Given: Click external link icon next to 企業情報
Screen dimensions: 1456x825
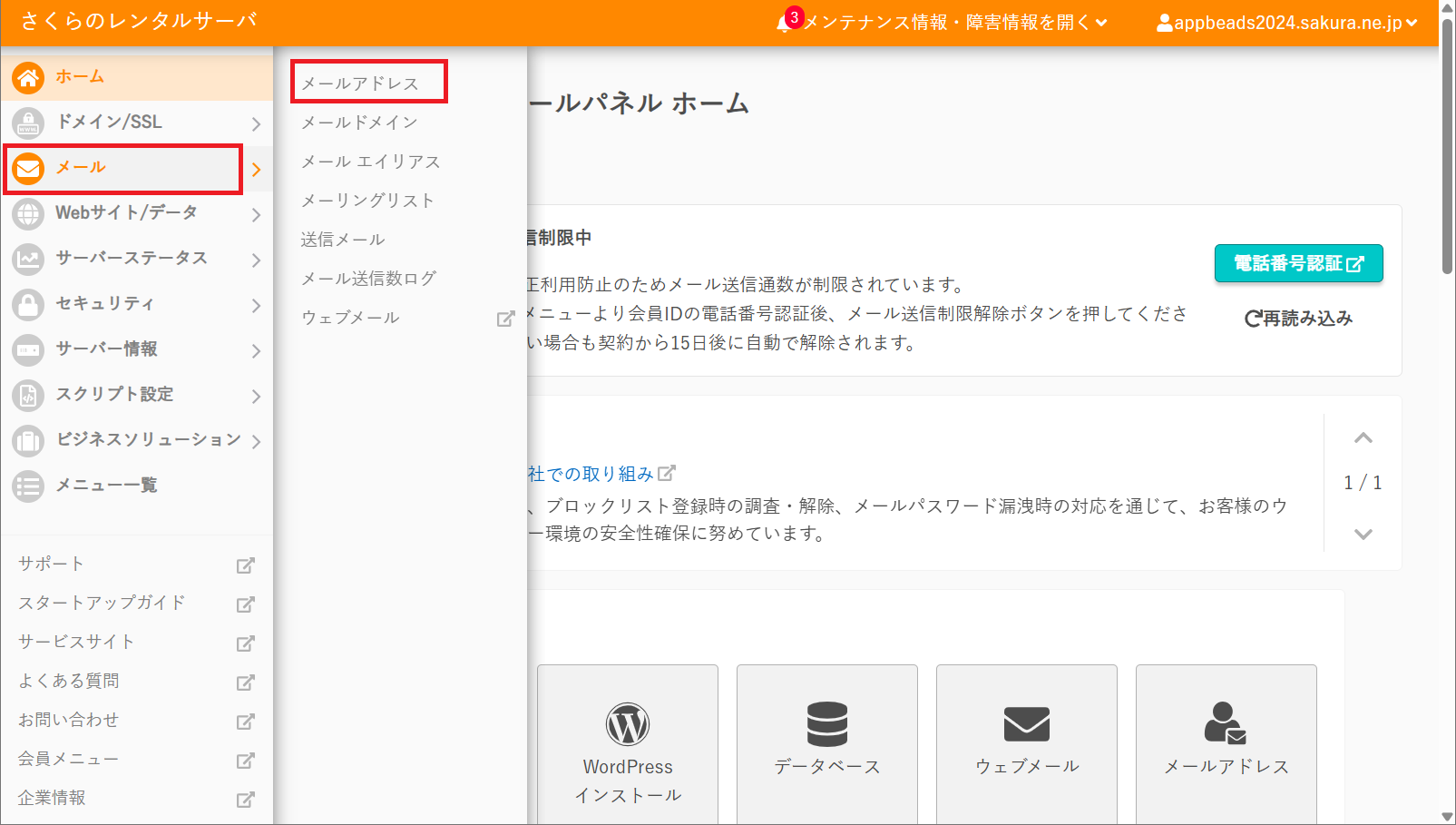Looking at the screenshot, I should point(245,800).
